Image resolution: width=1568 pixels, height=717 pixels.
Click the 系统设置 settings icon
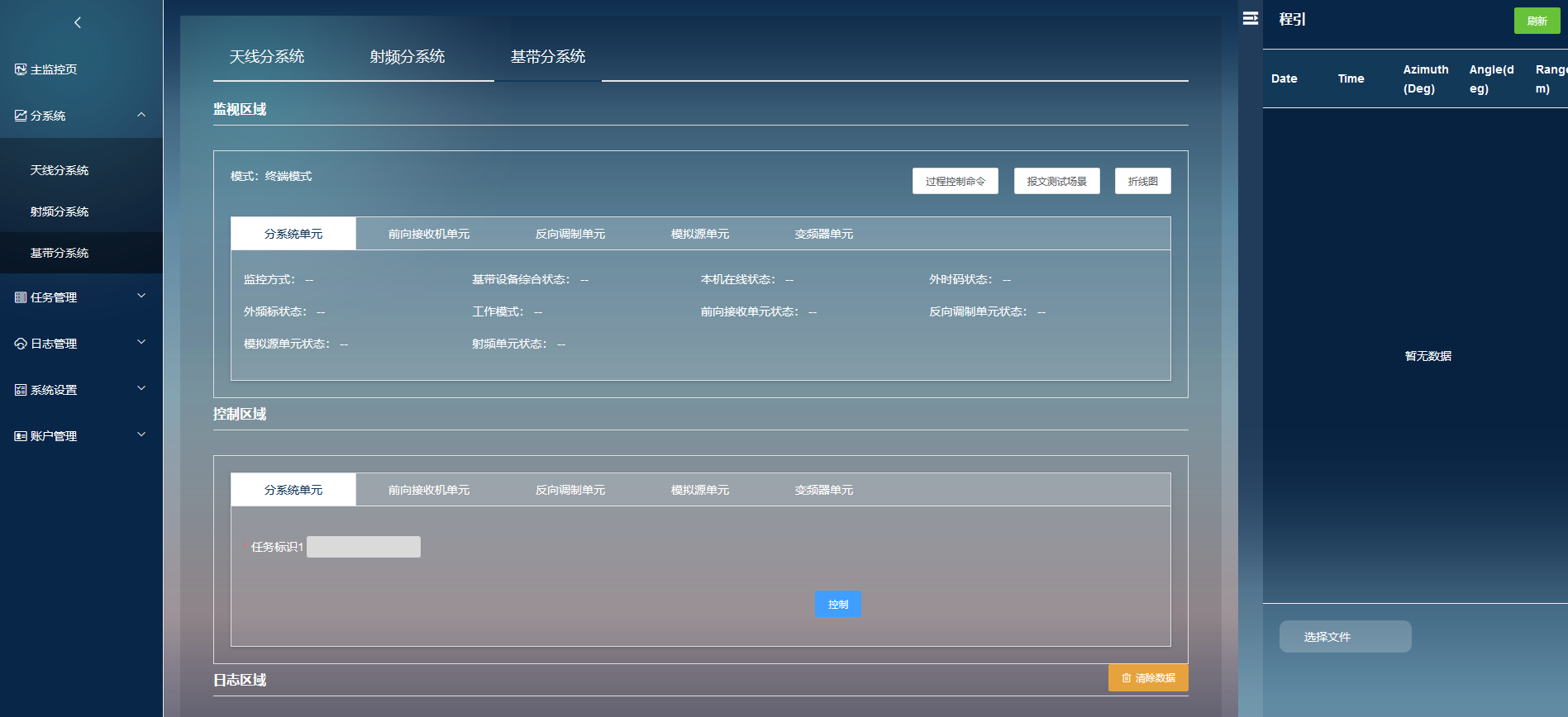coord(21,390)
